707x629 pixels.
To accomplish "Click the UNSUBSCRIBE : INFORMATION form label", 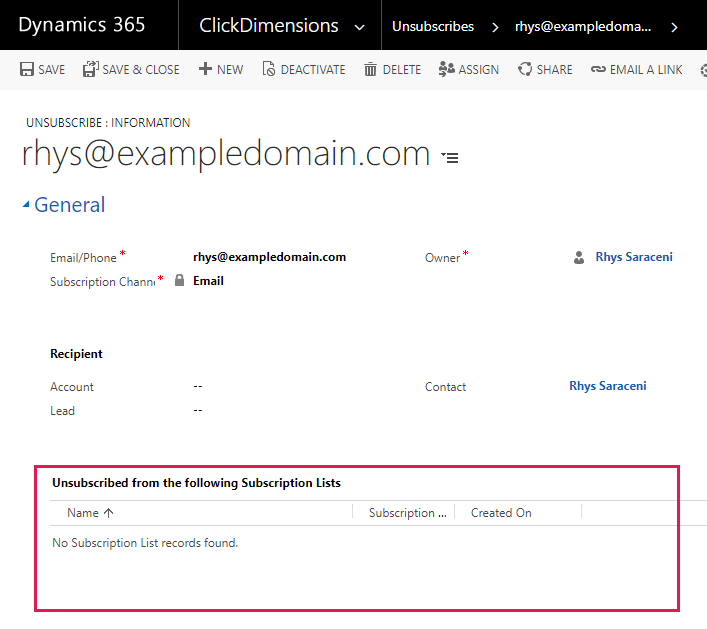I will (x=108, y=123).
